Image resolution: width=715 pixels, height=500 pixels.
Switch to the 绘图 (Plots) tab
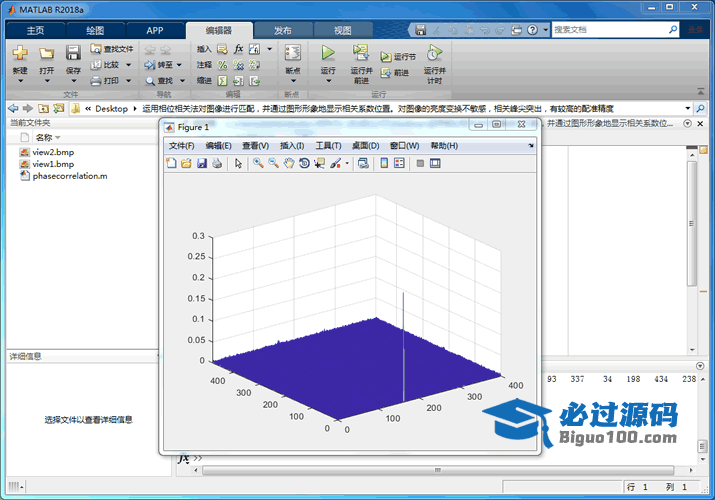(x=95, y=31)
